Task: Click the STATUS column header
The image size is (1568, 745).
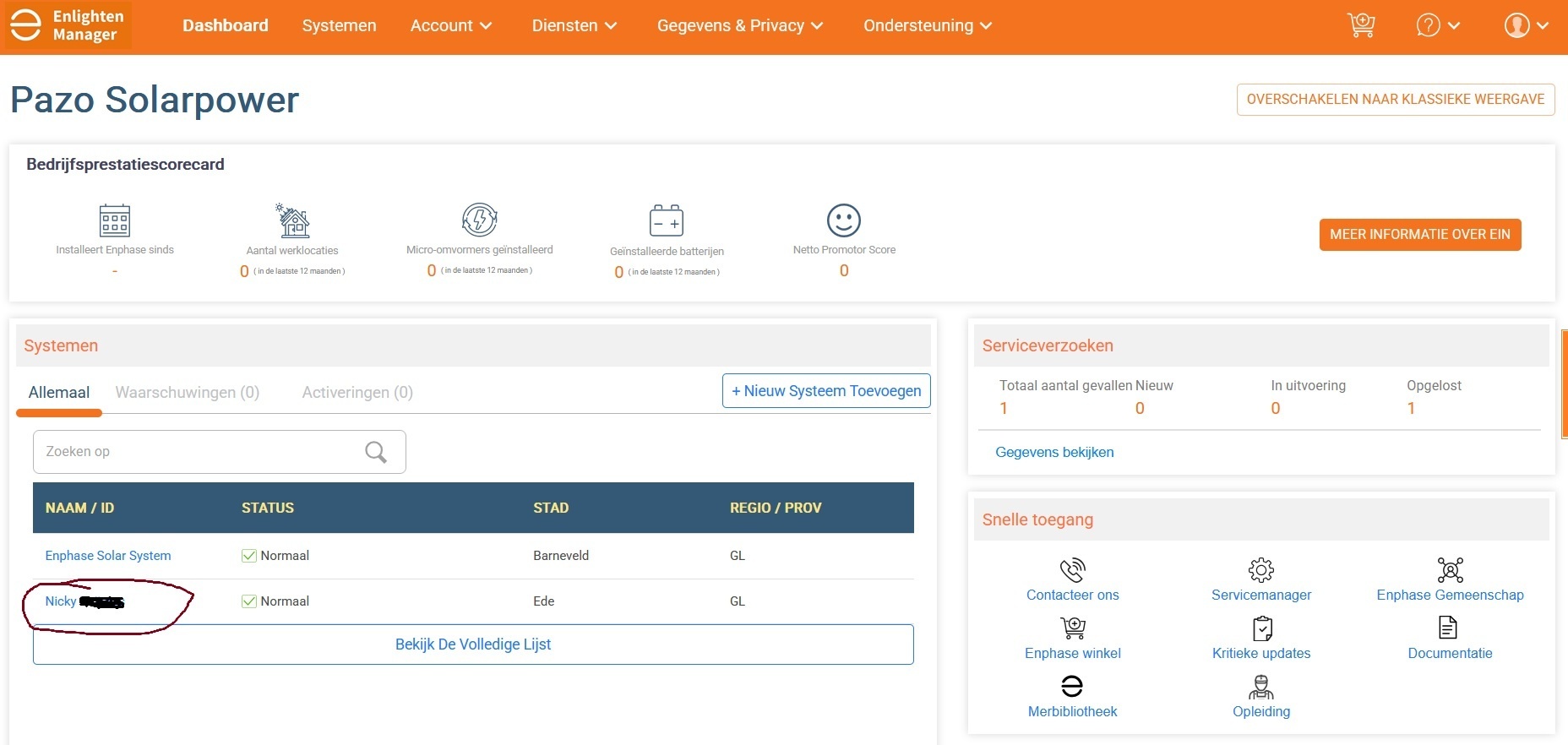Action: tap(268, 508)
